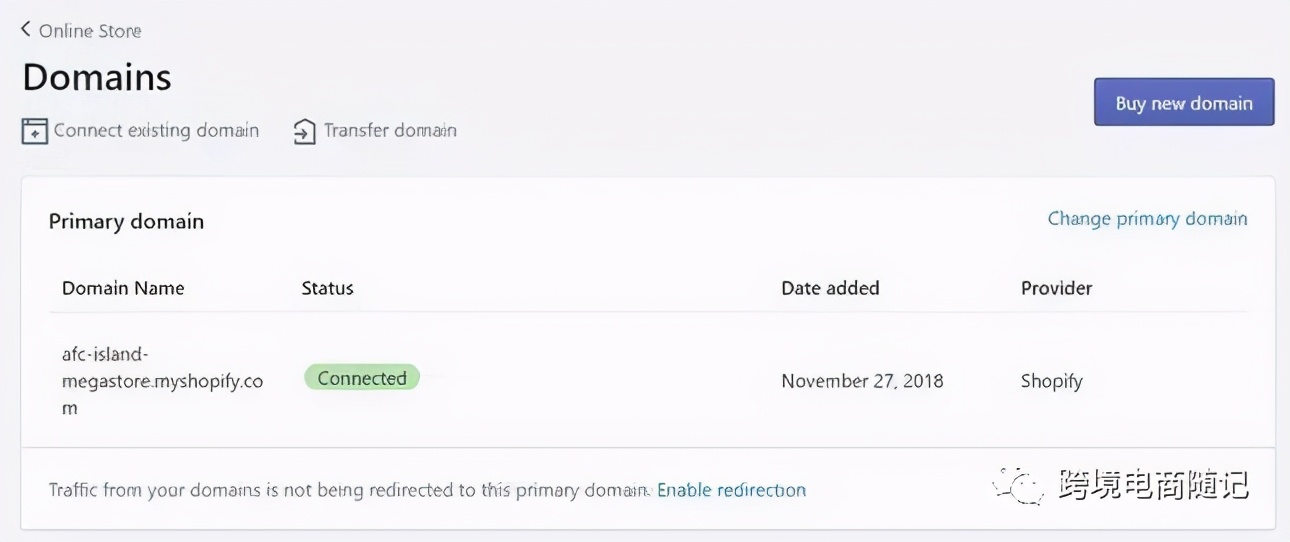Go back to Online Store breadcrumb text
The image size is (1290, 542).
tap(90, 31)
